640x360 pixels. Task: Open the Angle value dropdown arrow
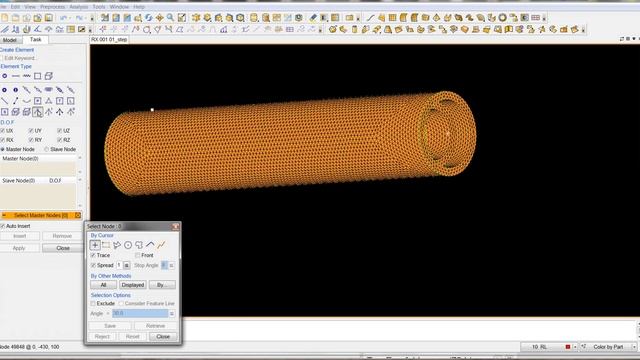coord(172,313)
